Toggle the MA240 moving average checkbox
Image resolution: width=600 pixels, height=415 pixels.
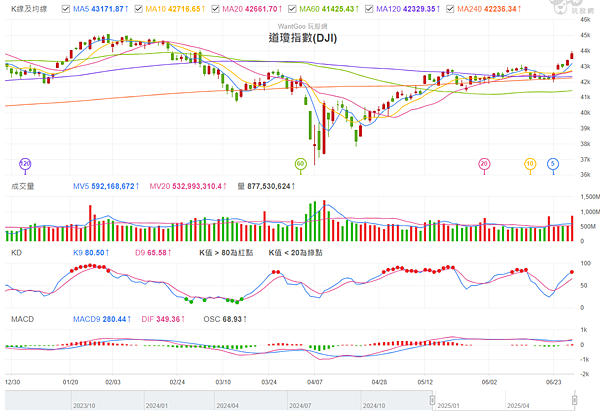click(450, 9)
